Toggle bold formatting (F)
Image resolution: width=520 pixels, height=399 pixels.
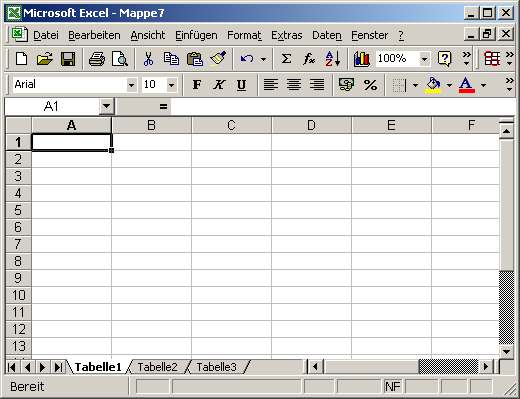(197, 85)
